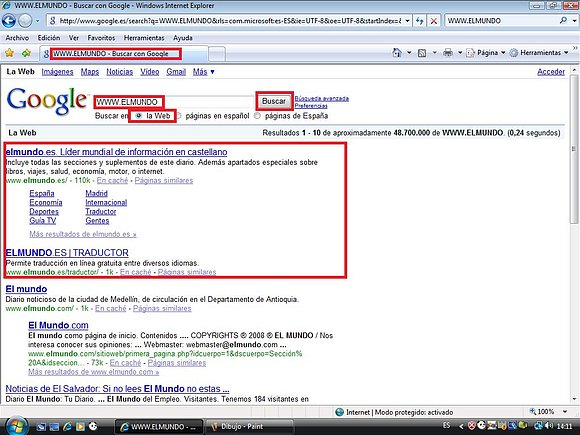Switch to 'Dibujo - Paint' taskbar window

[249, 426]
